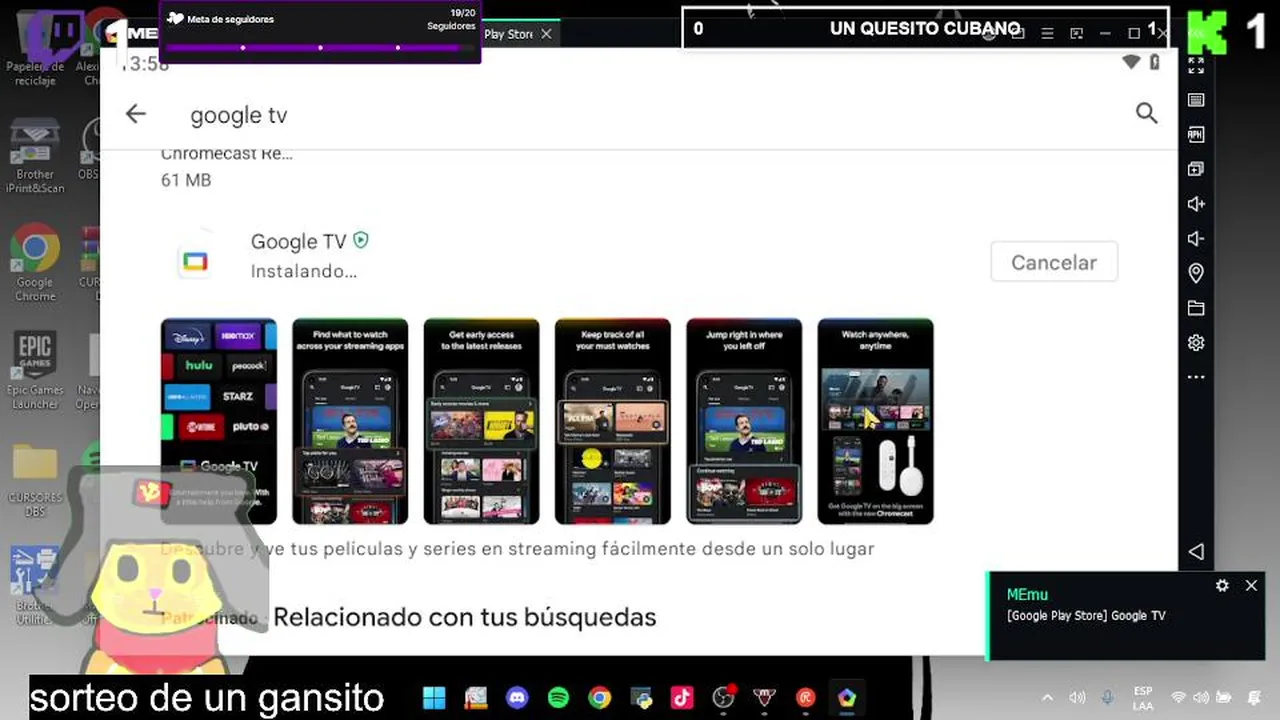Screen dimensions: 1280x720
Task: Open MEmu settings gear in sidebar
Action: 1196,343
